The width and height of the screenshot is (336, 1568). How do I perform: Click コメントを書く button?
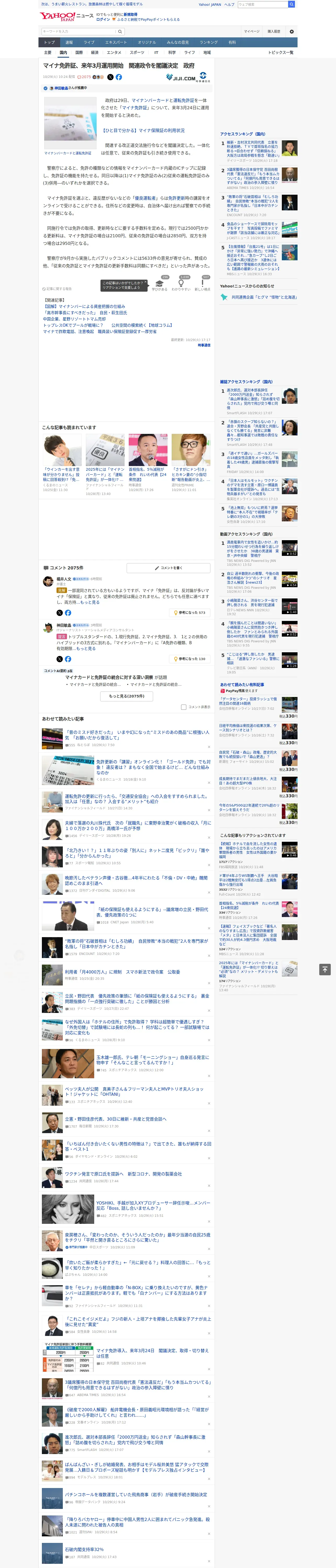(x=168, y=568)
